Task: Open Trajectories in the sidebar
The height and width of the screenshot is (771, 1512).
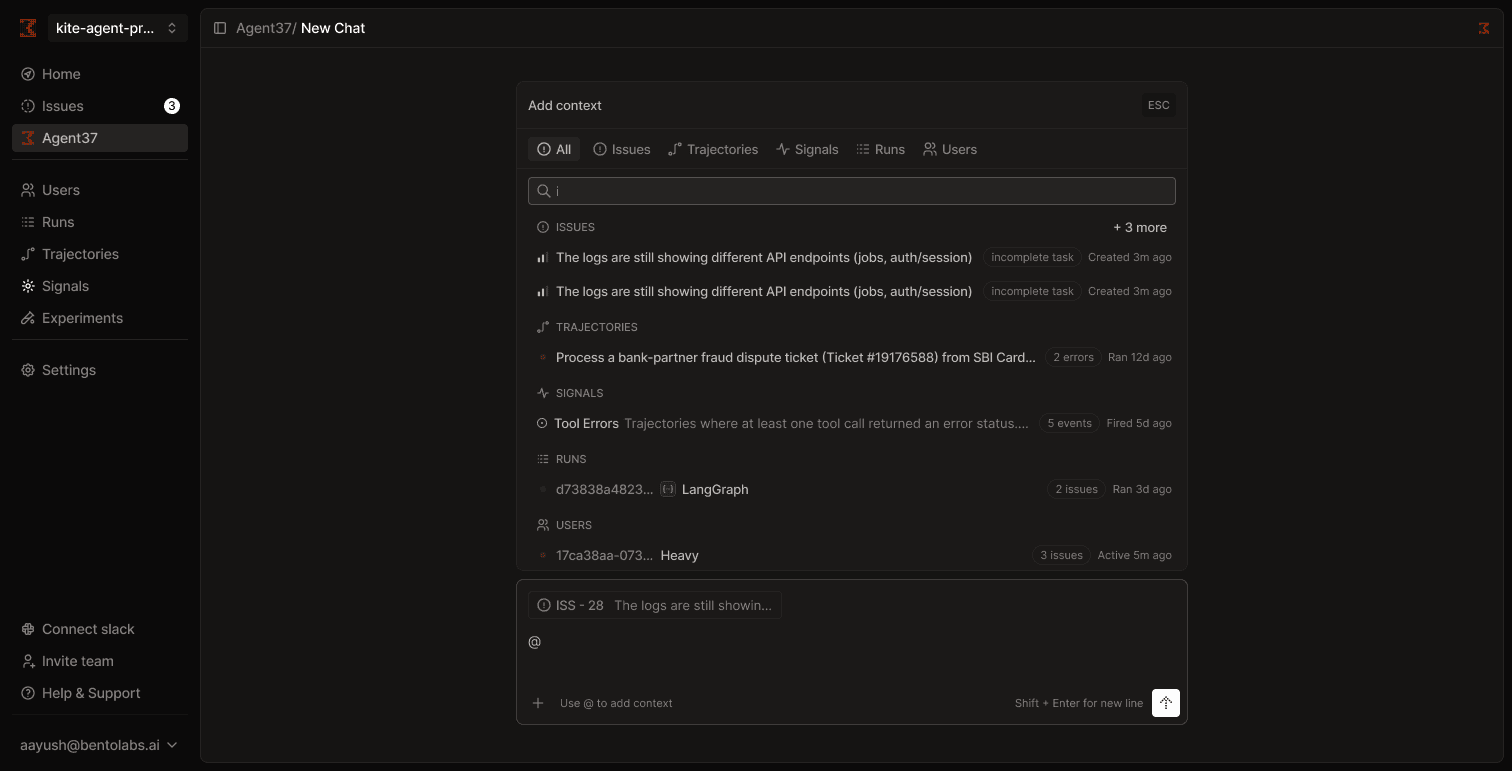Action: pos(100,254)
